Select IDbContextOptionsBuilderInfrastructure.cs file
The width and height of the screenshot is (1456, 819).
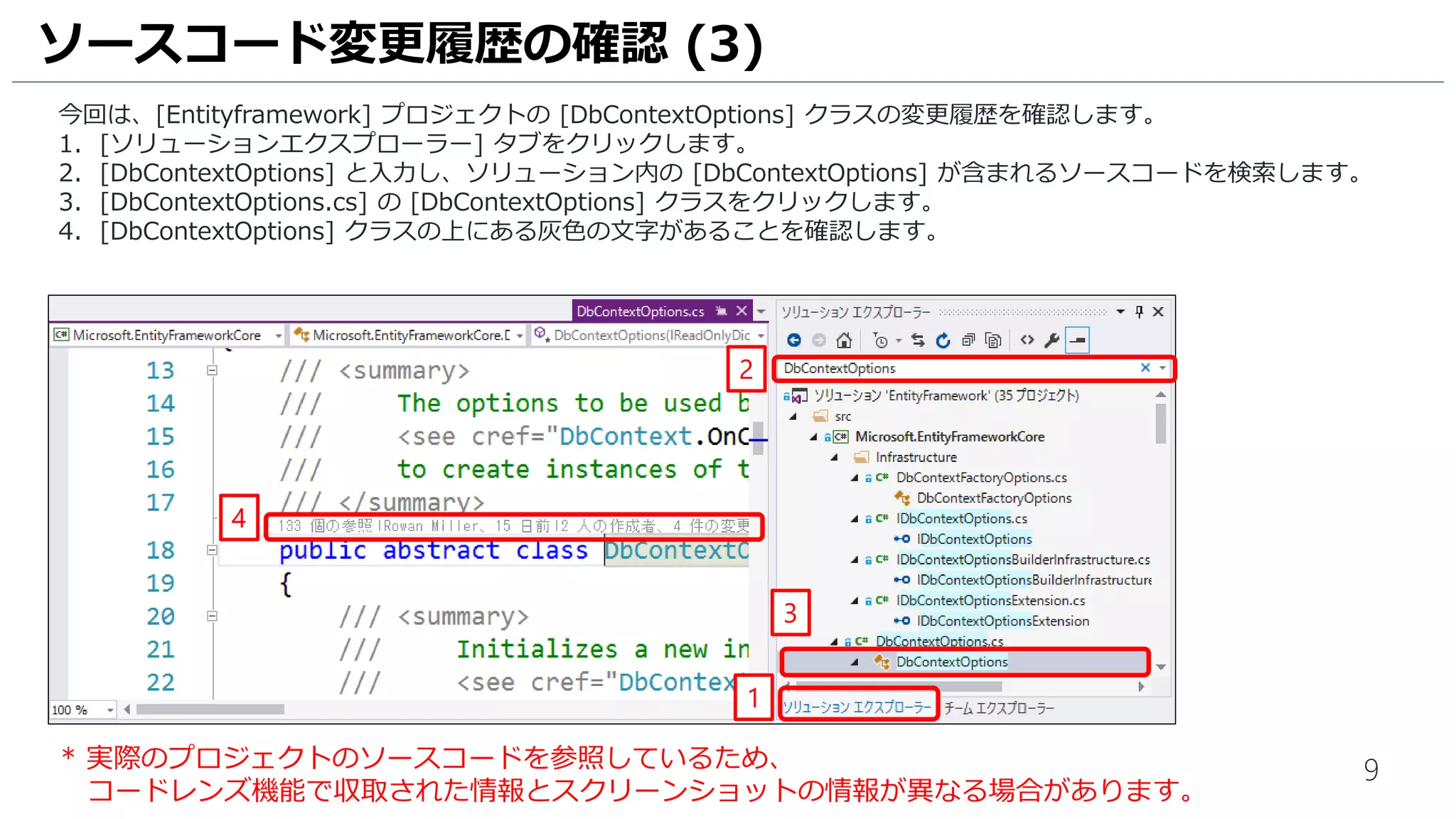1022,560
